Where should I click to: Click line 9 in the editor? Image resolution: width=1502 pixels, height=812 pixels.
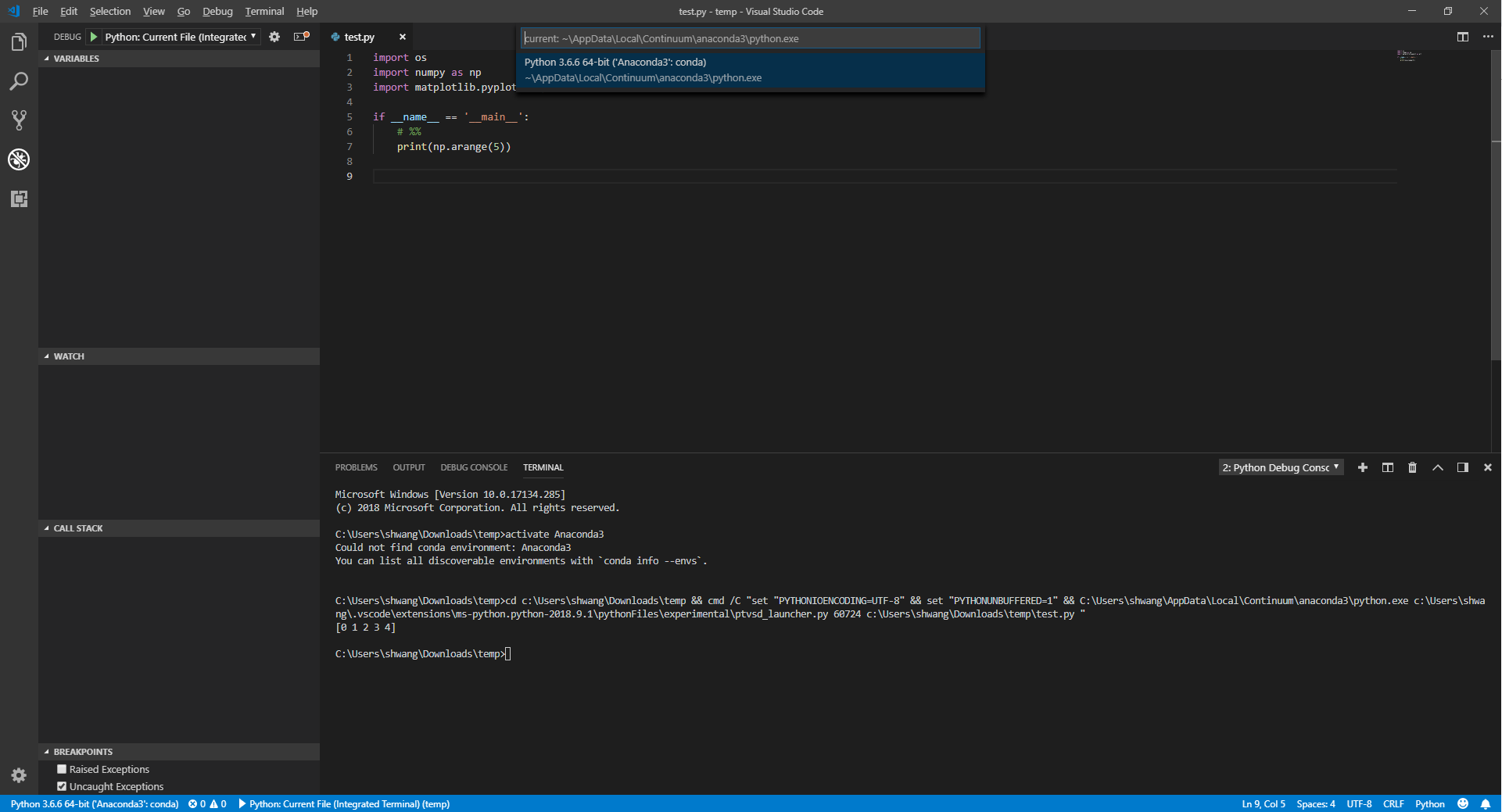(x=884, y=177)
